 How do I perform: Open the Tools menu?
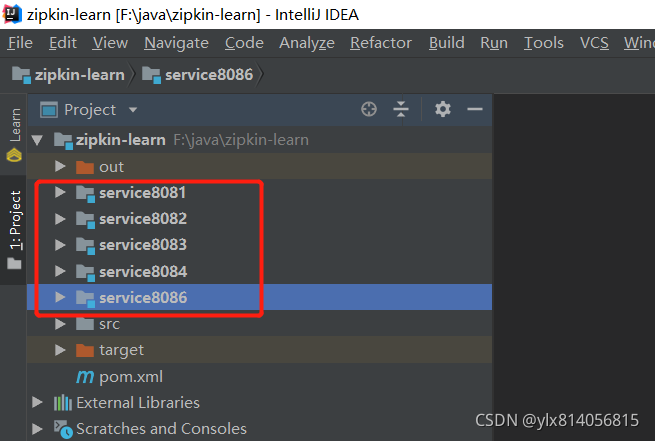pos(543,43)
